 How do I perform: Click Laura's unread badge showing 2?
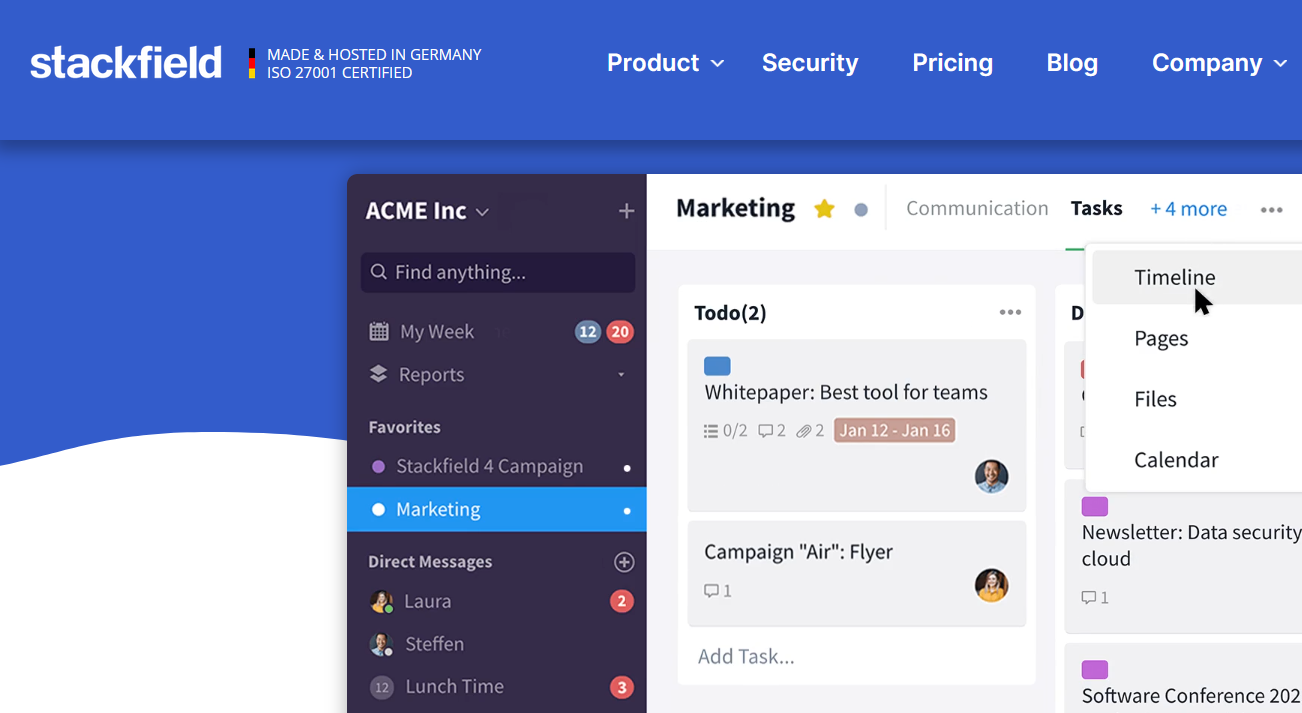[622, 601]
